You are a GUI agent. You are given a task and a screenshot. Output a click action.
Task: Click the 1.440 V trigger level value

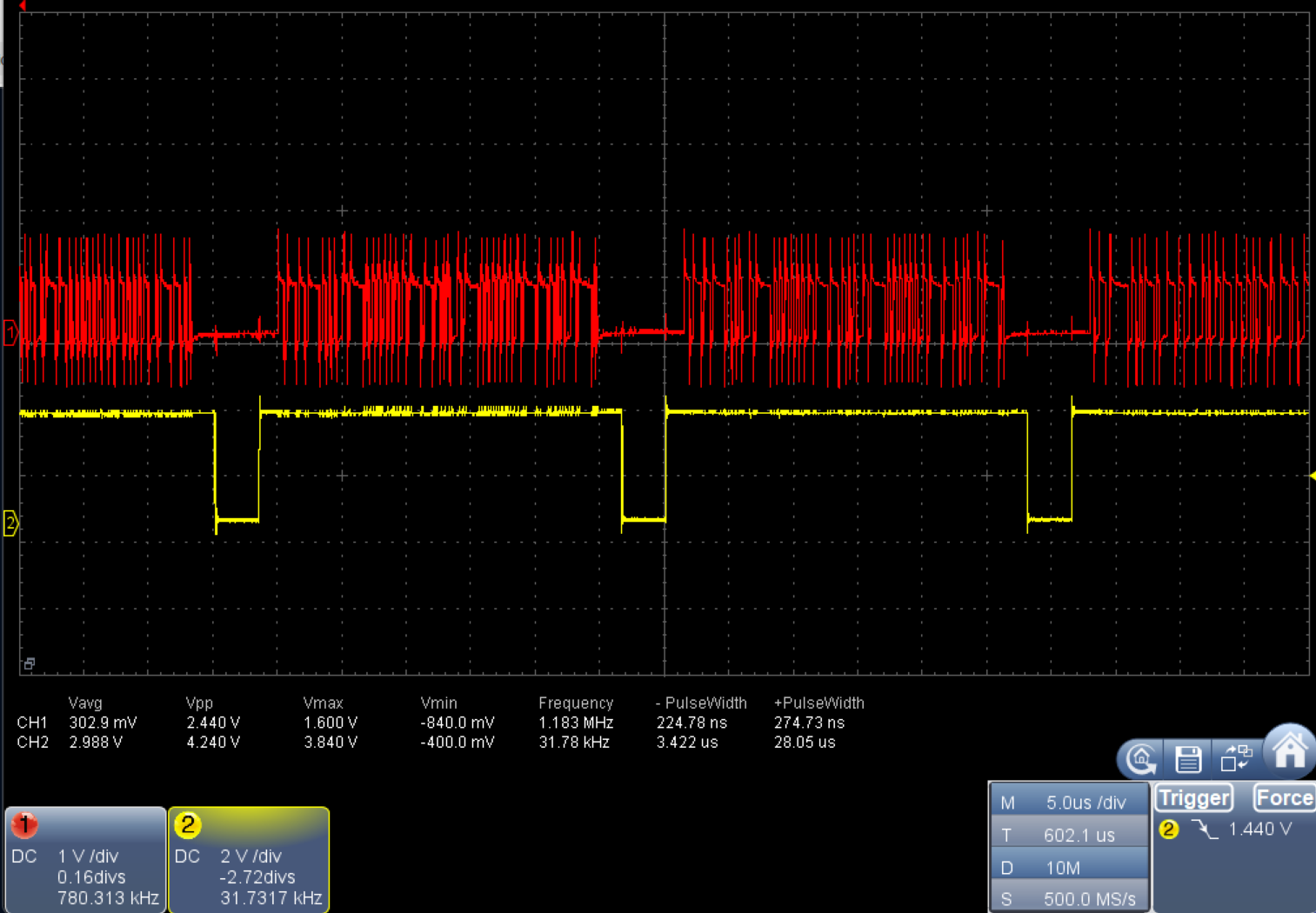pyautogui.click(x=1260, y=830)
